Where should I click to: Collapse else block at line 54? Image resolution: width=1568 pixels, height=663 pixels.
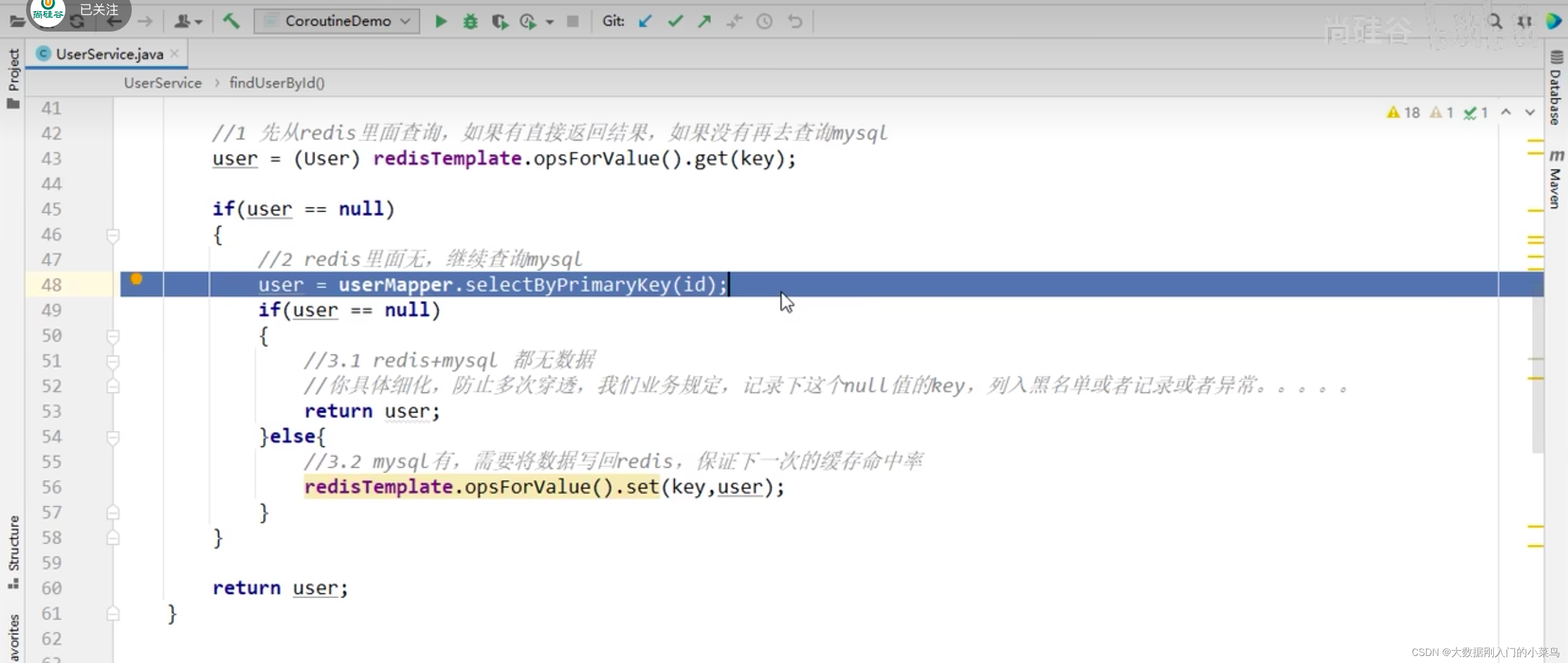coord(113,437)
